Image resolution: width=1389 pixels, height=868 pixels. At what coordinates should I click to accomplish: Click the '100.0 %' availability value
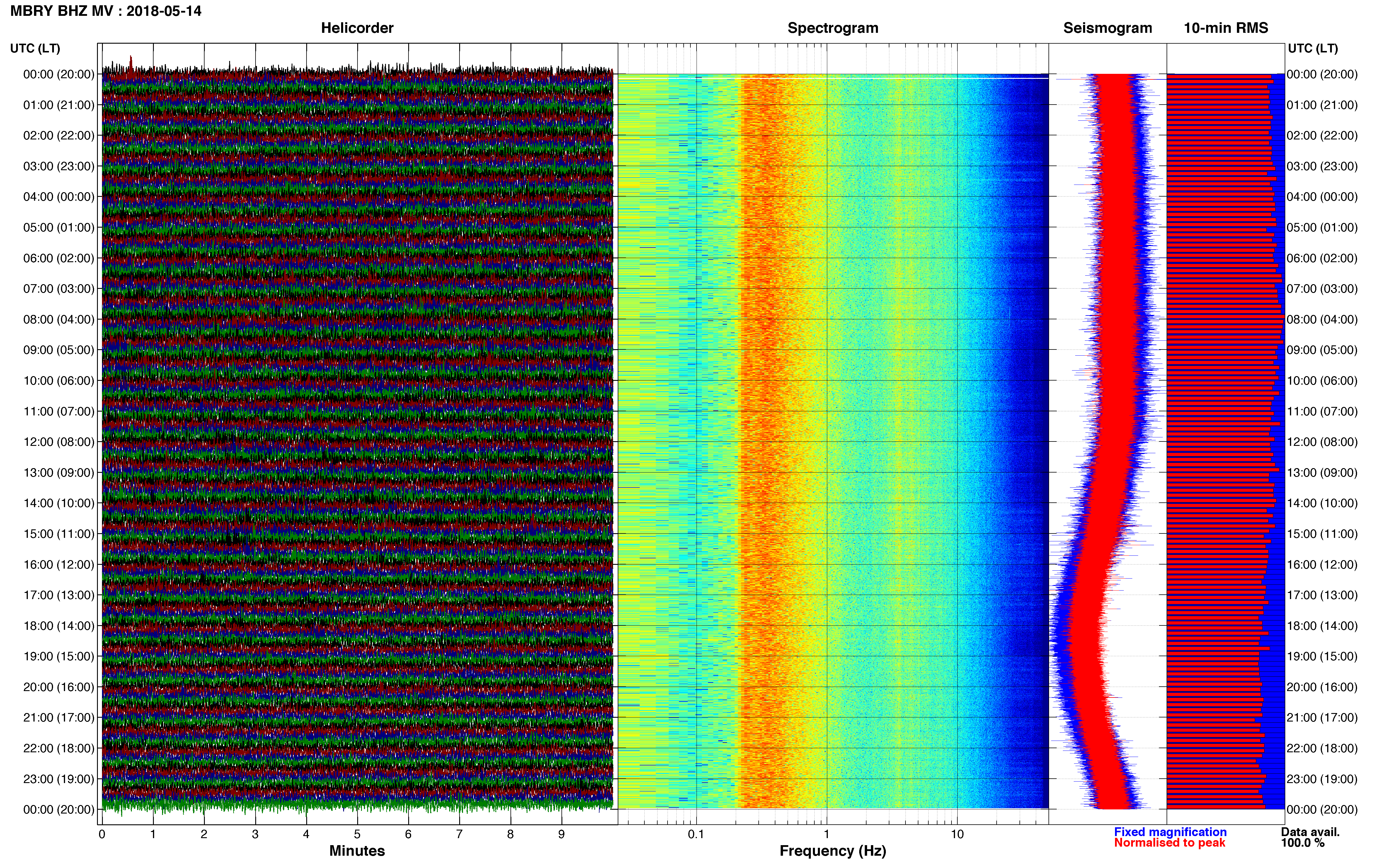point(1303,843)
